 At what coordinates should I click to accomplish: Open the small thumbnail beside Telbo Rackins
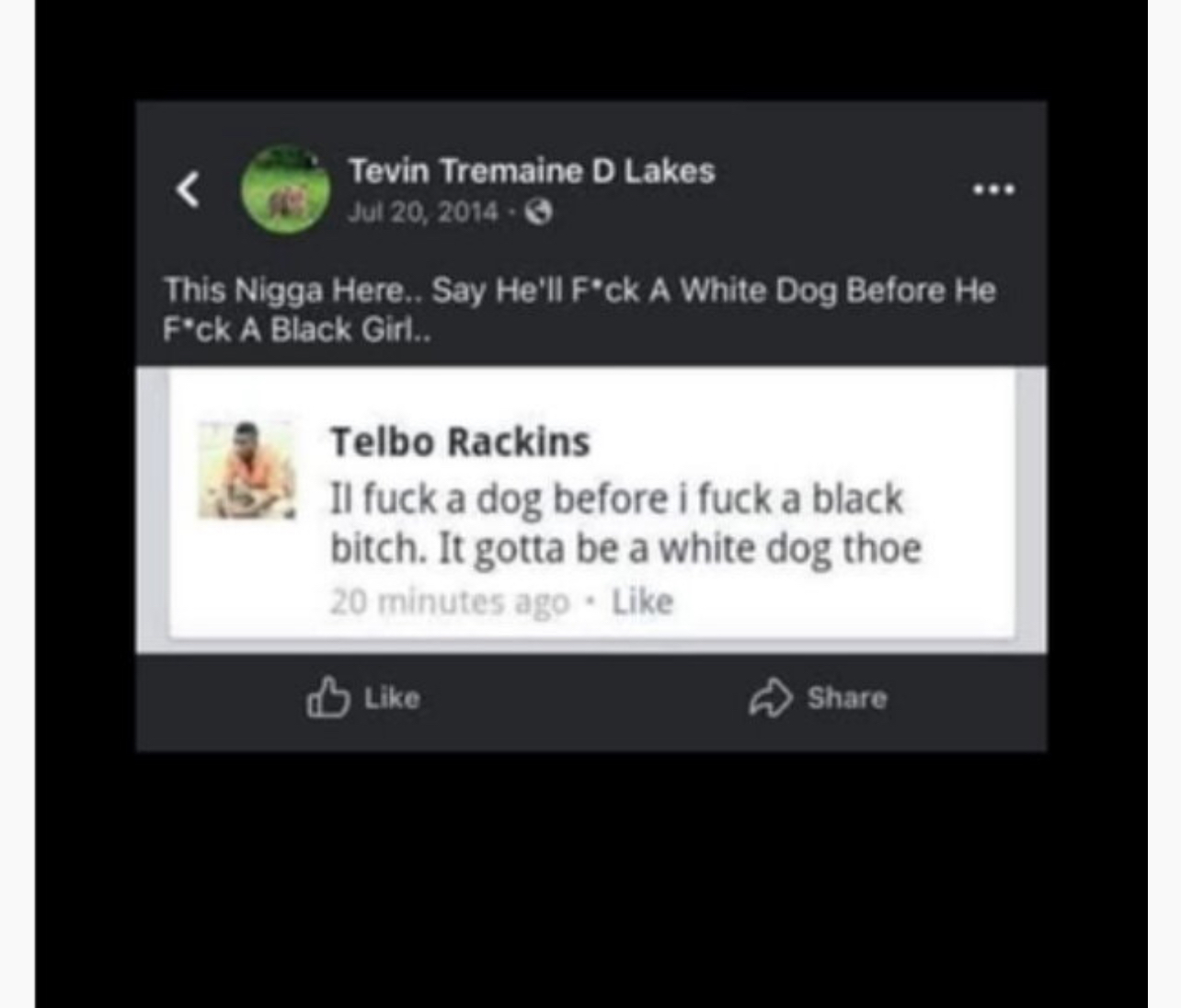(x=247, y=470)
